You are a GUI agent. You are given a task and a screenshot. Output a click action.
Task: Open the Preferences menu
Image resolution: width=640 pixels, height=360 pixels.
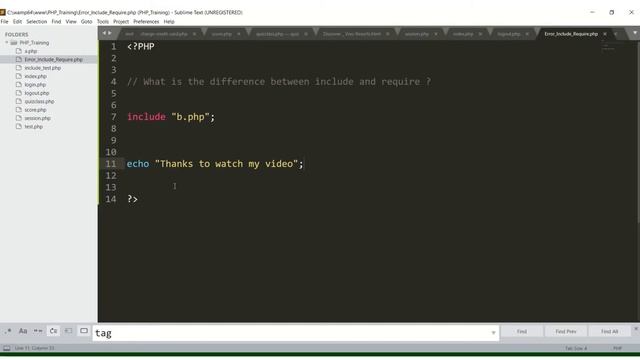point(146,22)
